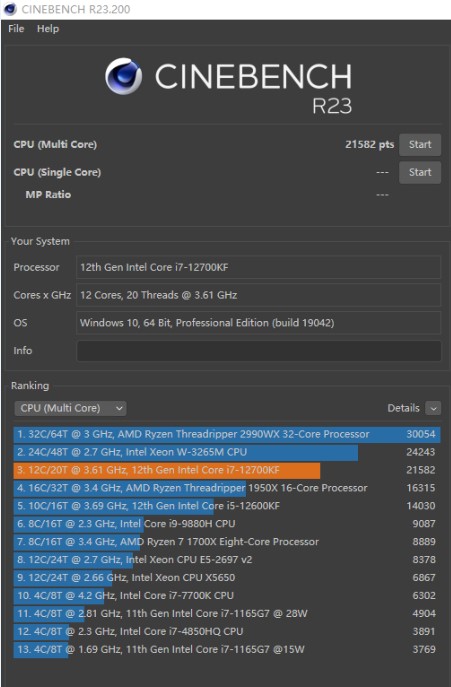Click the Details label in the Ranking section

pyautogui.click(x=403, y=408)
